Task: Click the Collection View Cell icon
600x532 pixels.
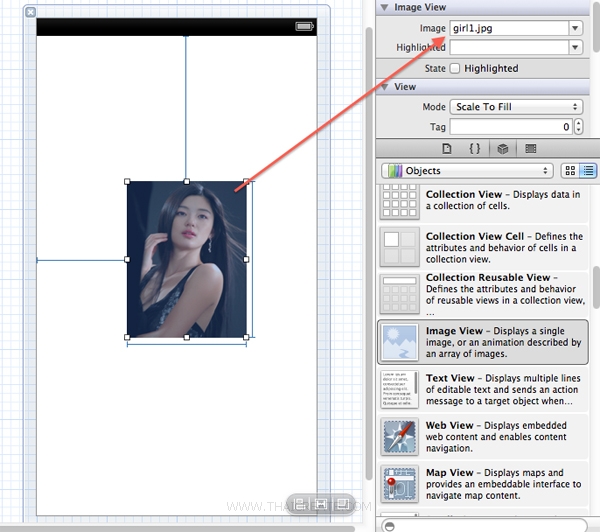Action: [399, 247]
